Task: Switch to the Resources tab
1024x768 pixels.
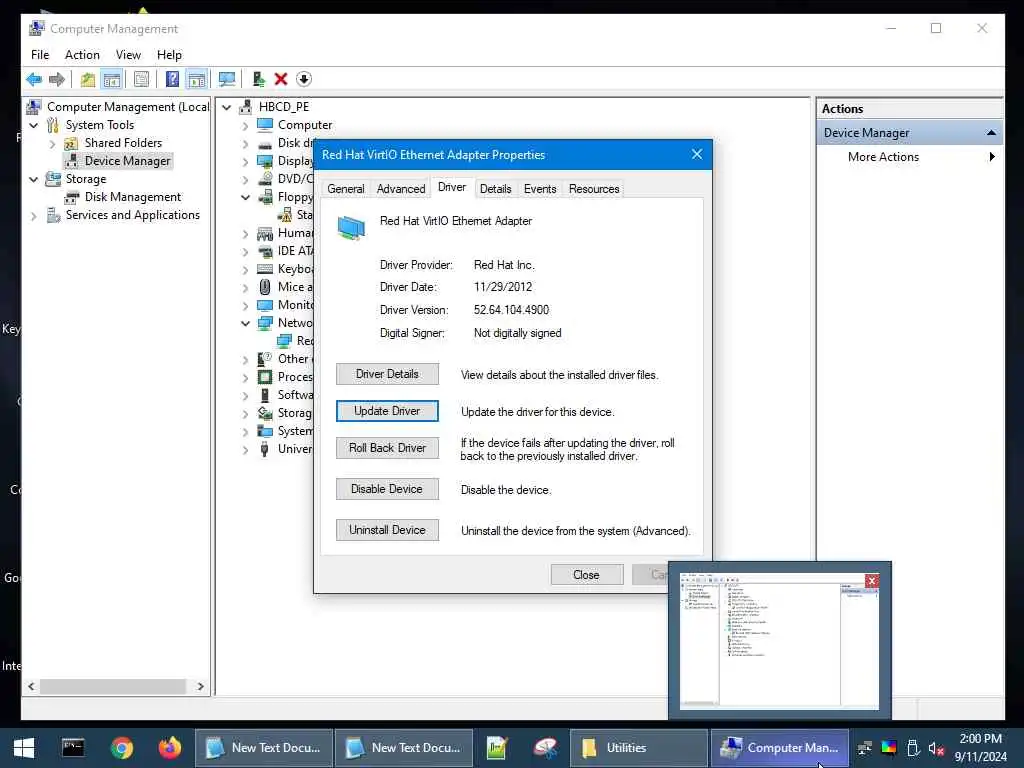Action: coord(594,189)
